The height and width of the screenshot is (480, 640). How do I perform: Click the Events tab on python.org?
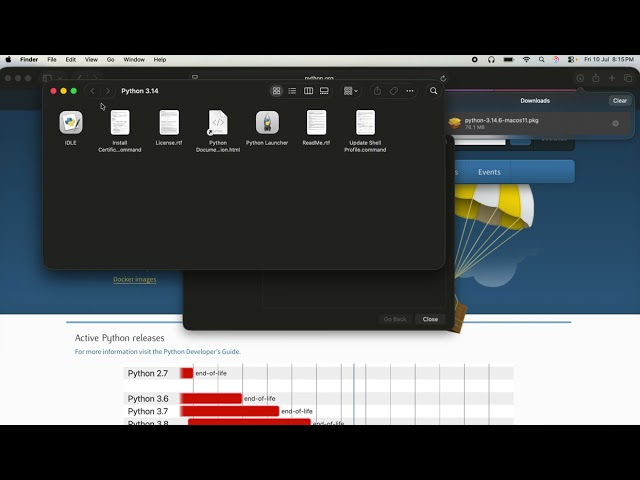(x=489, y=172)
